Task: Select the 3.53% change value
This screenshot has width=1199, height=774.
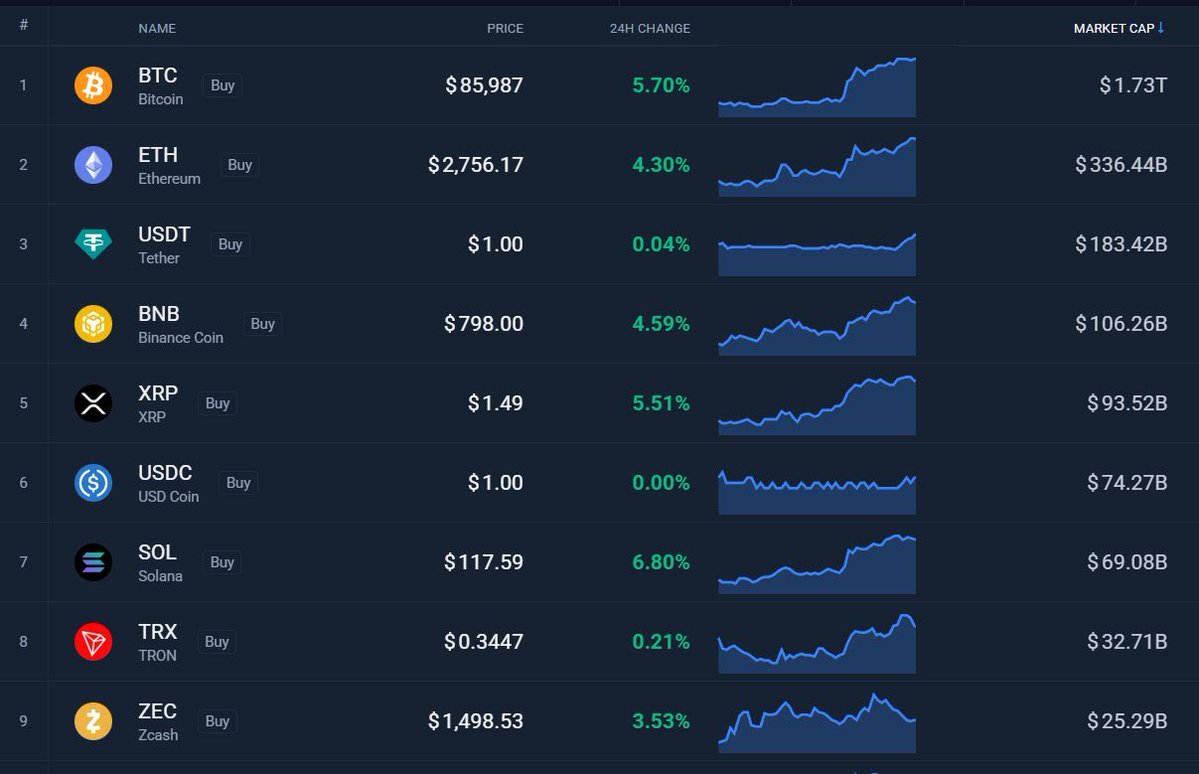Action: 661,721
